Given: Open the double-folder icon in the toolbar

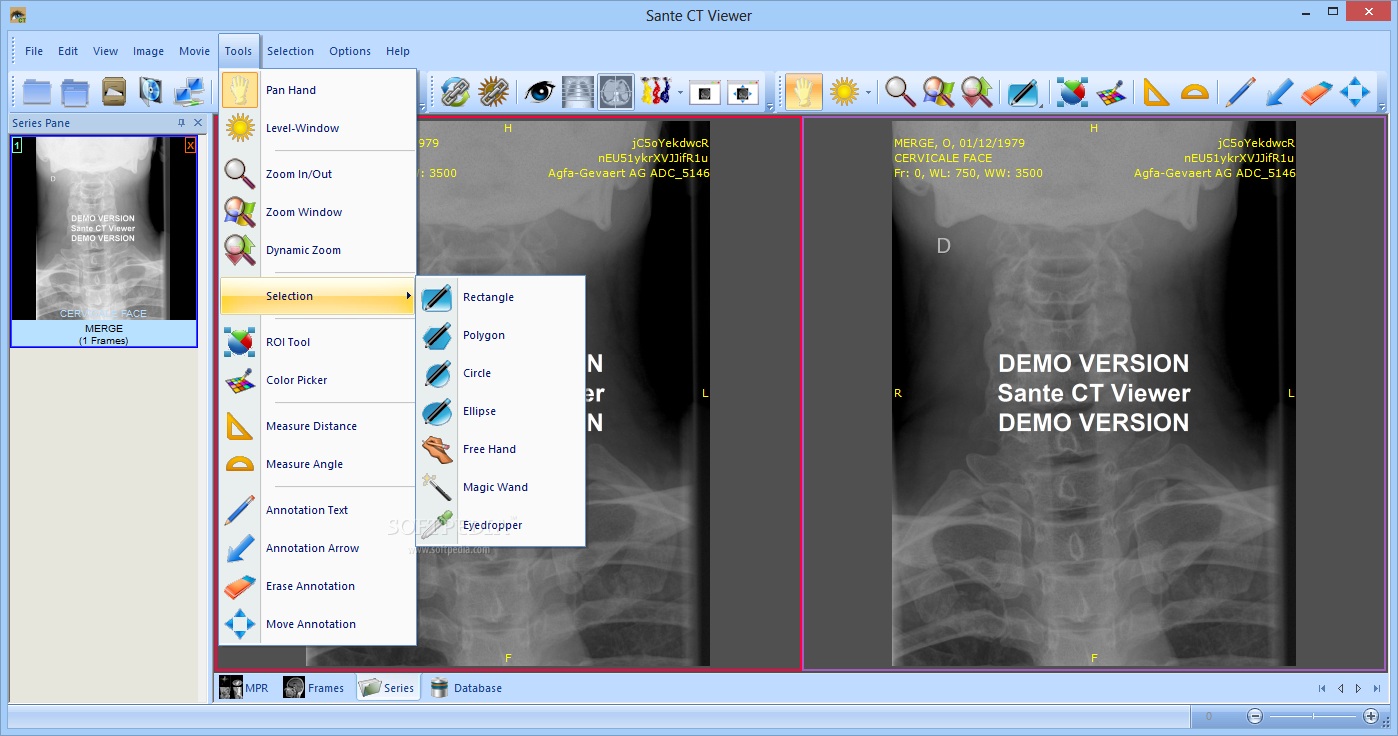Looking at the screenshot, I should tap(75, 92).
